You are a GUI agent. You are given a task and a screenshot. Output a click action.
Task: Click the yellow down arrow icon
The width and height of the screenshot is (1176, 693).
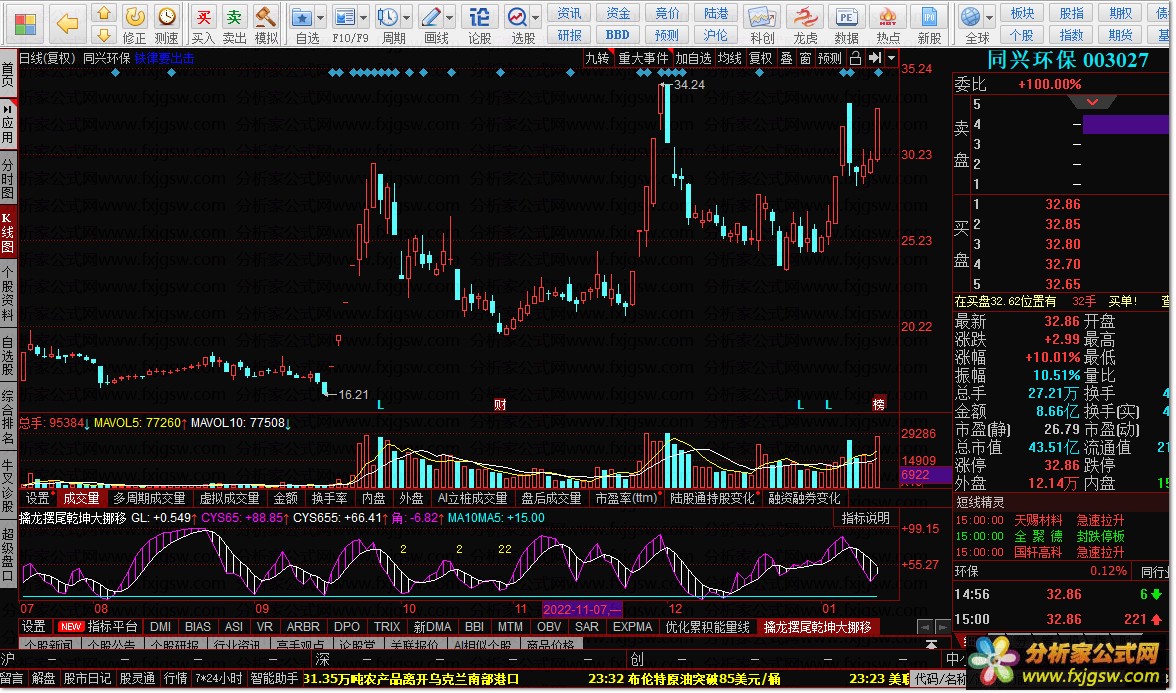pyautogui.click(x=104, y=34)
